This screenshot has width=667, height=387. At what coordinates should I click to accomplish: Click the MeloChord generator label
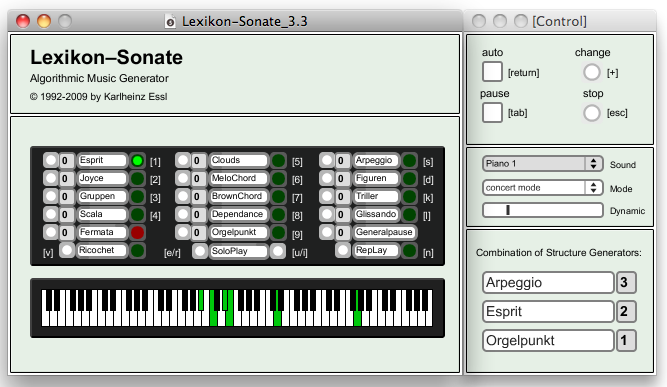pyautogui.click(x=239, y=178)
